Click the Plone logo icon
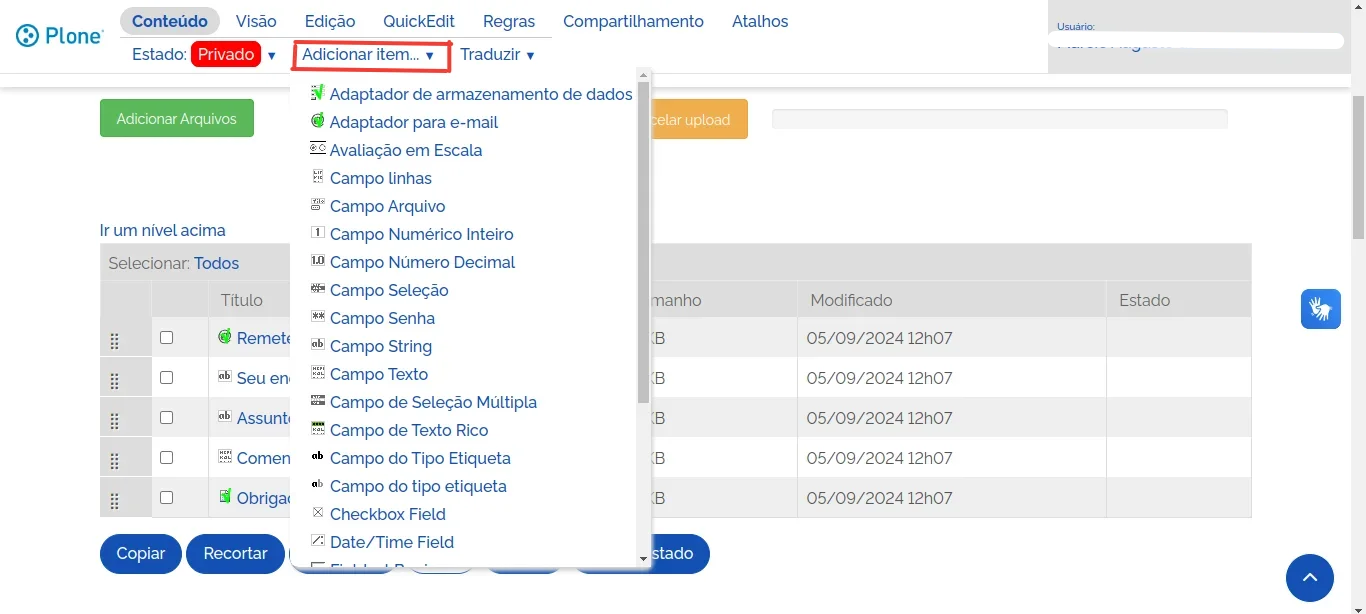Image resolution: width=1366 pixels, height=614 pixels. coord(27,36)
